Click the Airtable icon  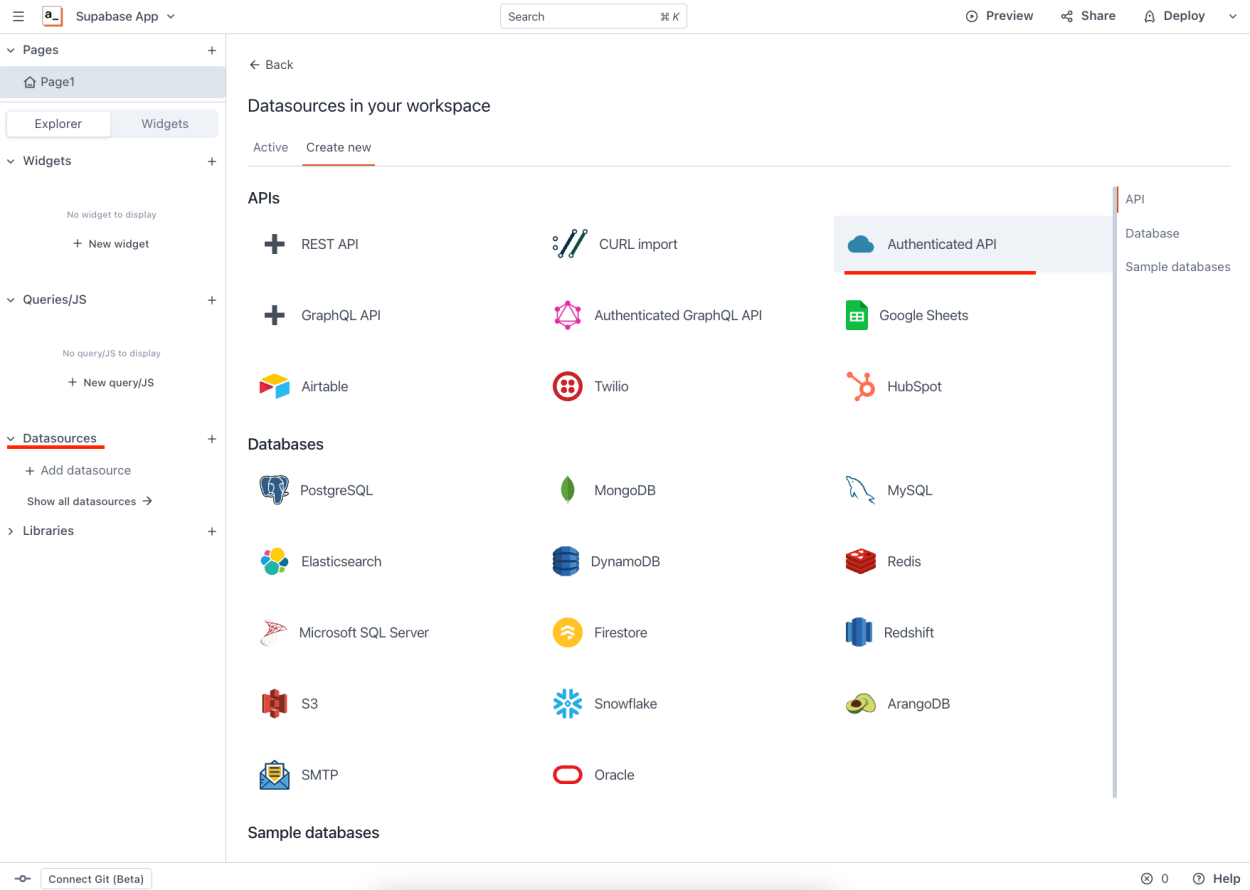click(x=274, y=386)
